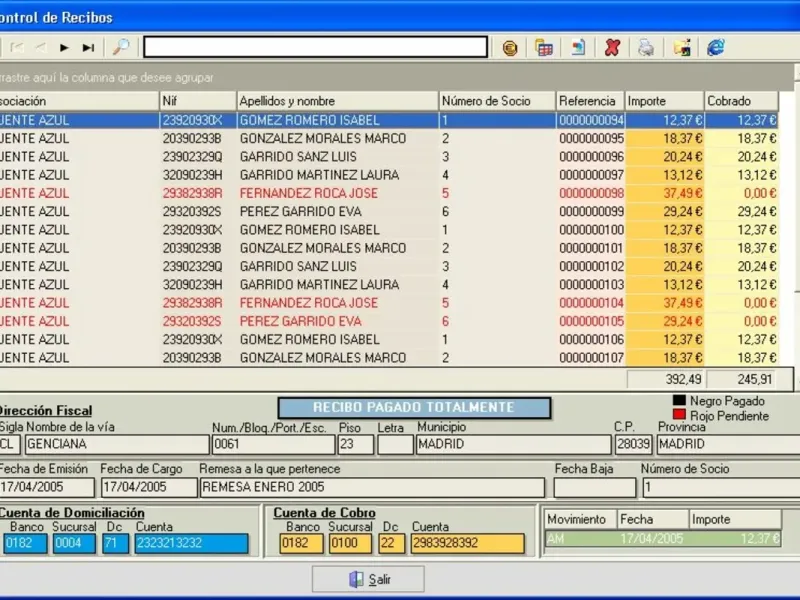Click the magnifying glass search icon
Image resolution: width=800 pixels, height=600 pixels.
pyautogui.click(x=121, y=47)
